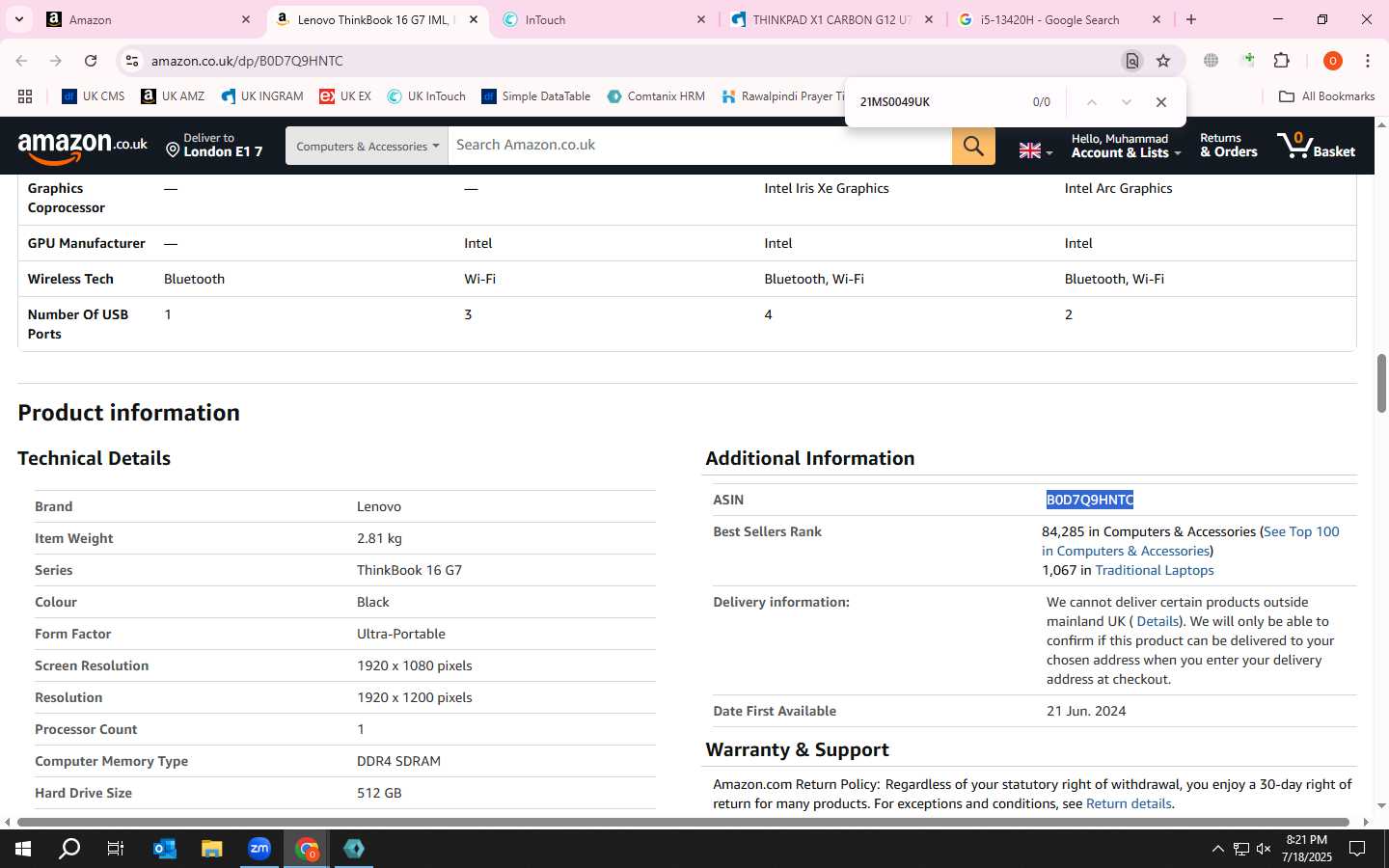Open the bookmarks apps grid icon
The width and height of the screenshot is (1389, 868).
[x=25, y=96]
